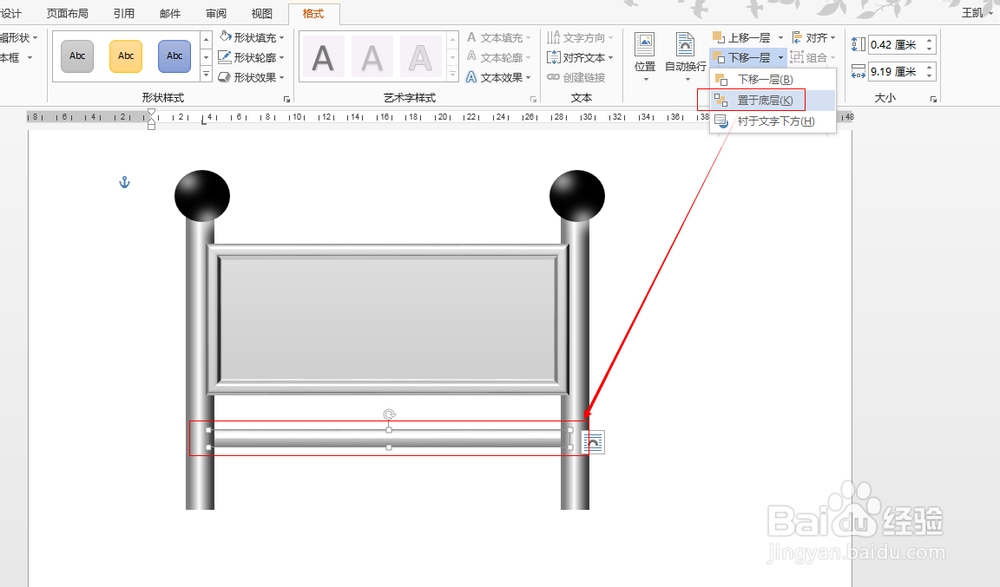Open the 审阅 (Review) ribbon tab

pos(216,13)
